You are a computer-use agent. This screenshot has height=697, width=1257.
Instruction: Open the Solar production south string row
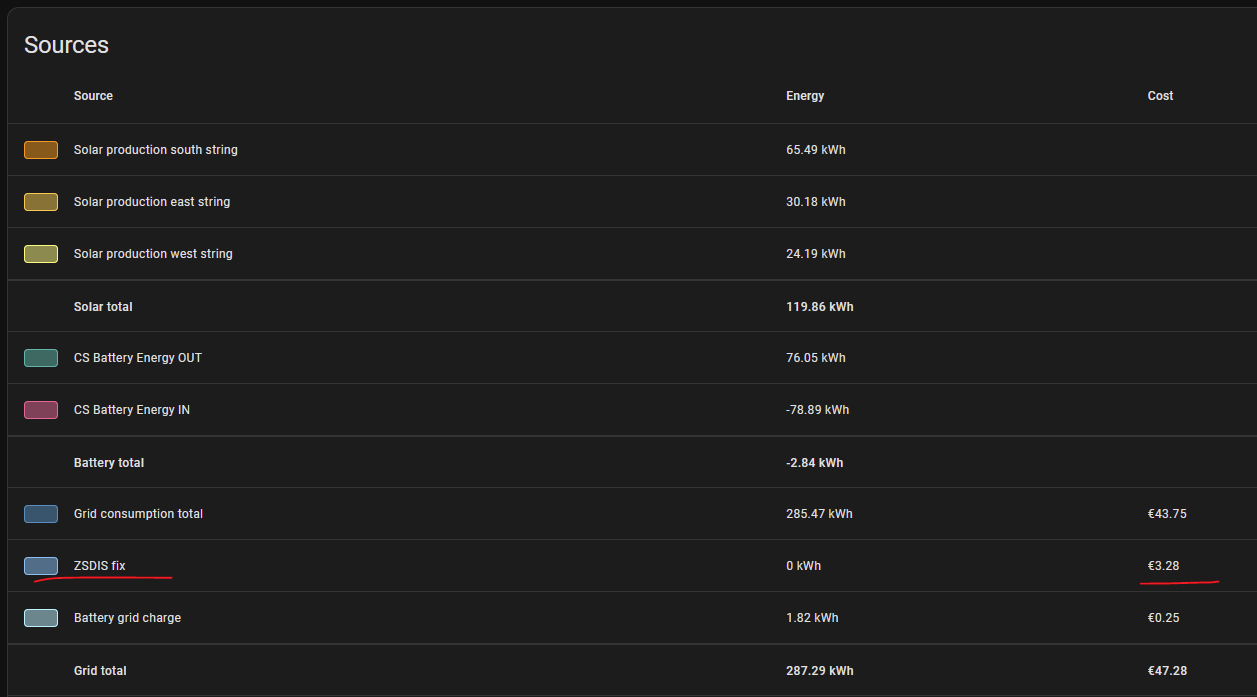pyautogui.click(x=156, y=150)
